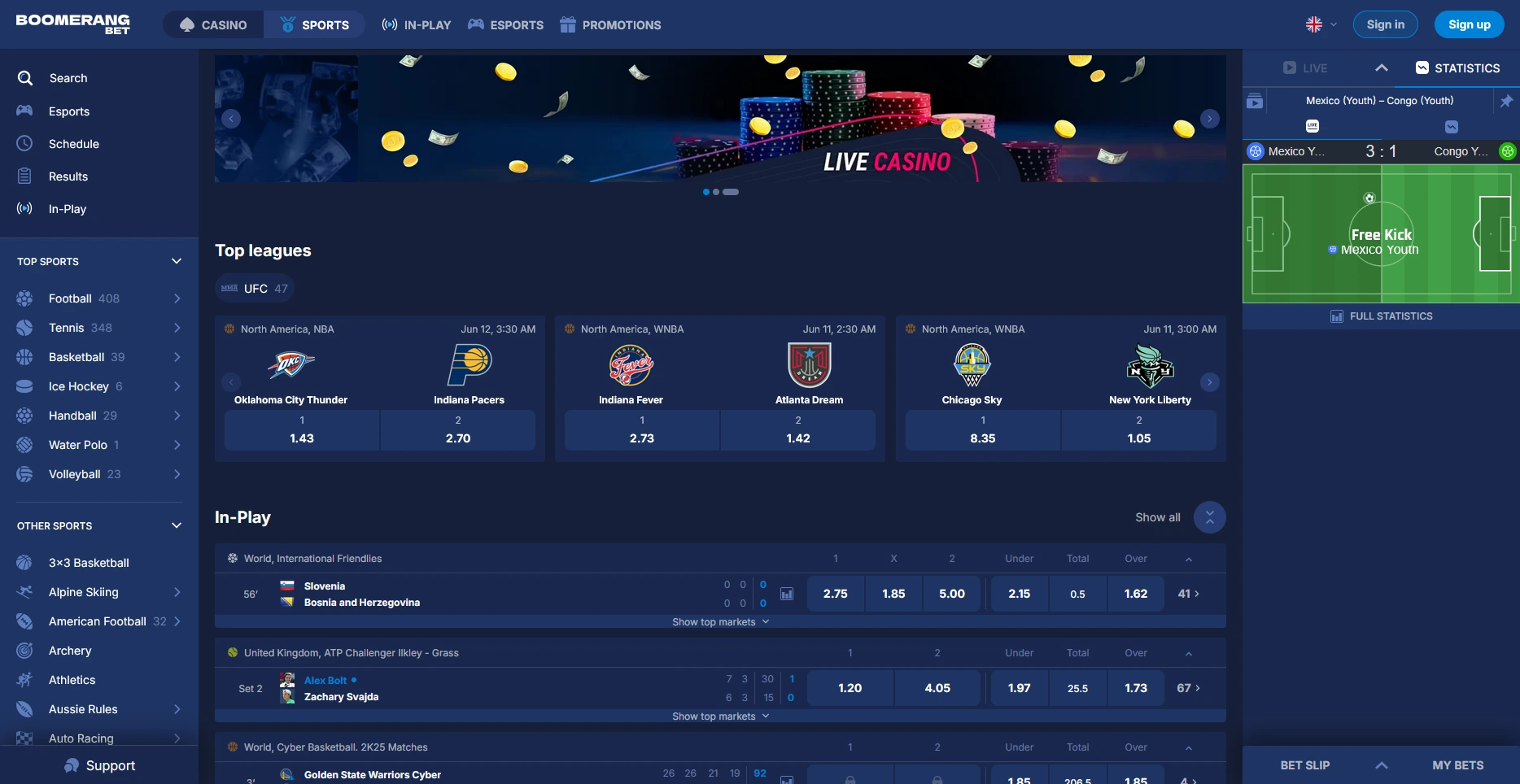Click the American Football icon

[x=25, y=621]
